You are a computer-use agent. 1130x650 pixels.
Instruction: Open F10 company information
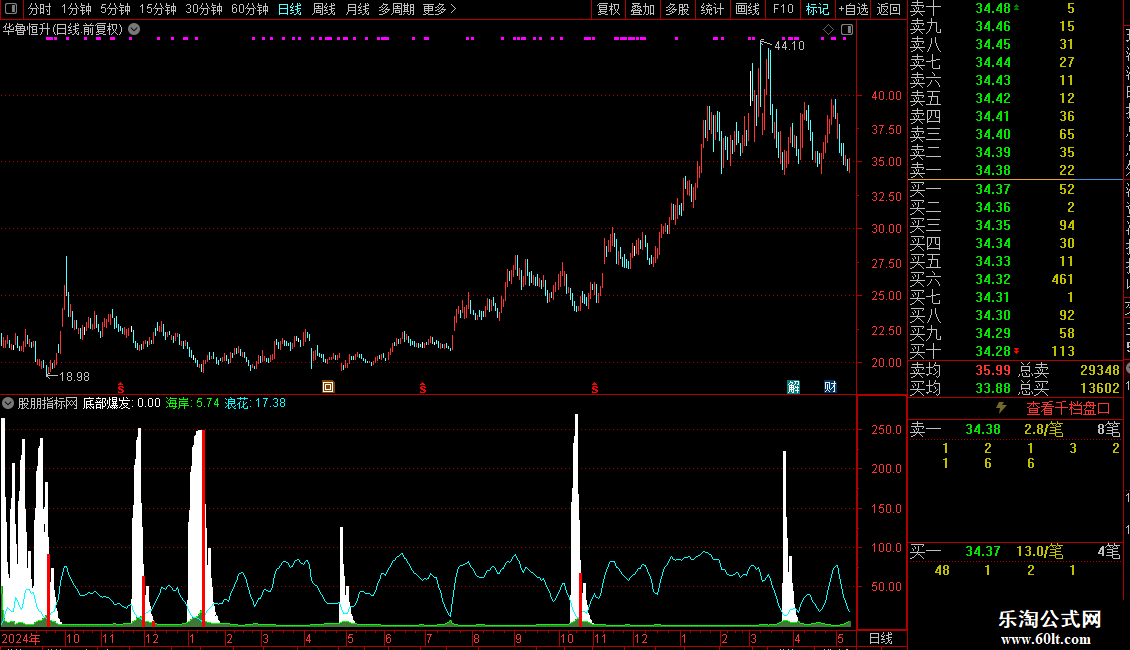783,9
